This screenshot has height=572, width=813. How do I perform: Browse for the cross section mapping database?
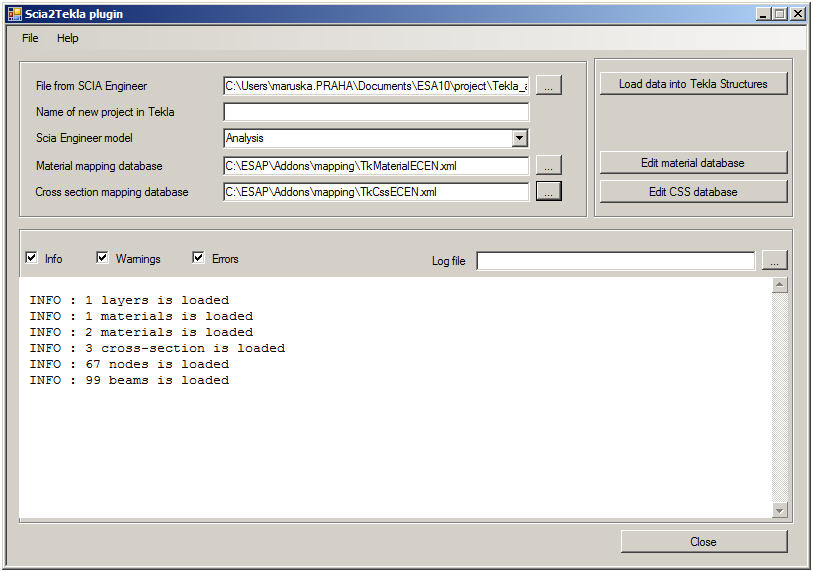pyautogui.click(x=549, y=191)
